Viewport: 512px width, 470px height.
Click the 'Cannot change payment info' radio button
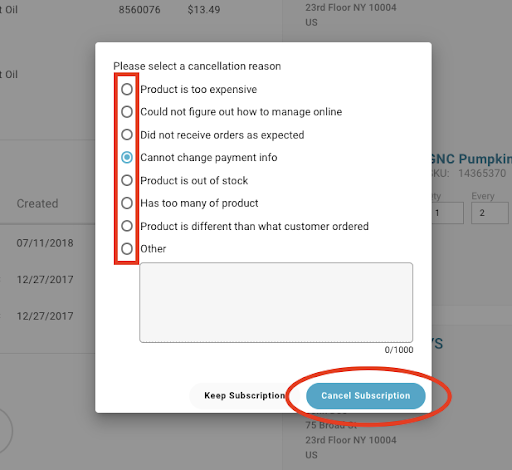pos(127,157)
